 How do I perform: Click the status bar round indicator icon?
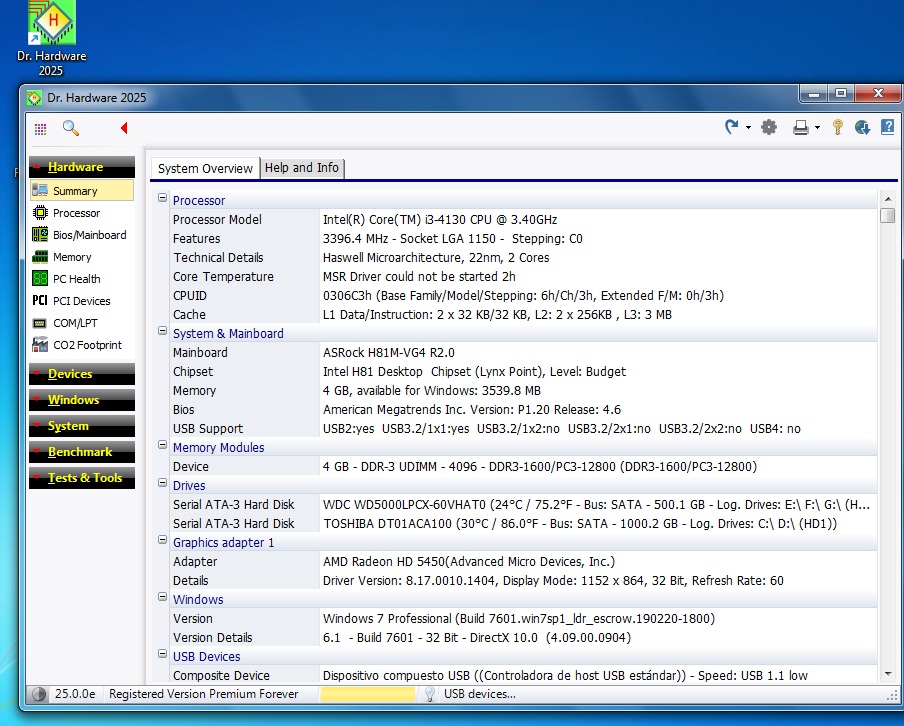[39, 694]
